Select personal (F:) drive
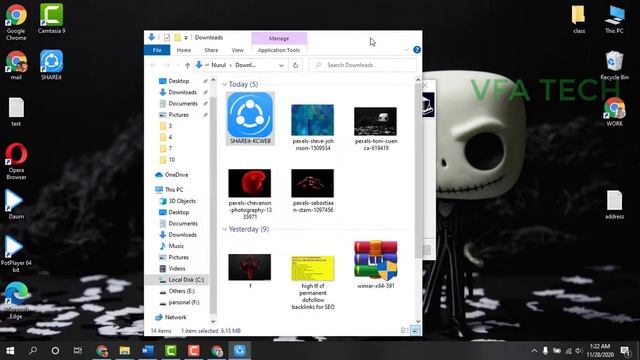This screenshot has width=640, height=360. [x=184, y=302]
